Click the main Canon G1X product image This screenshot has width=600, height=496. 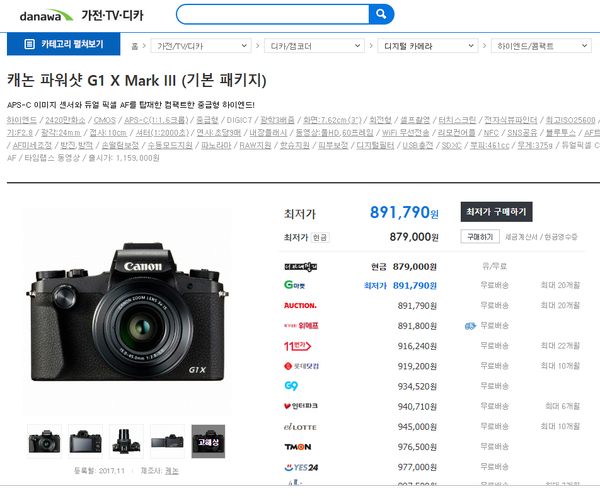click(127, 312)
